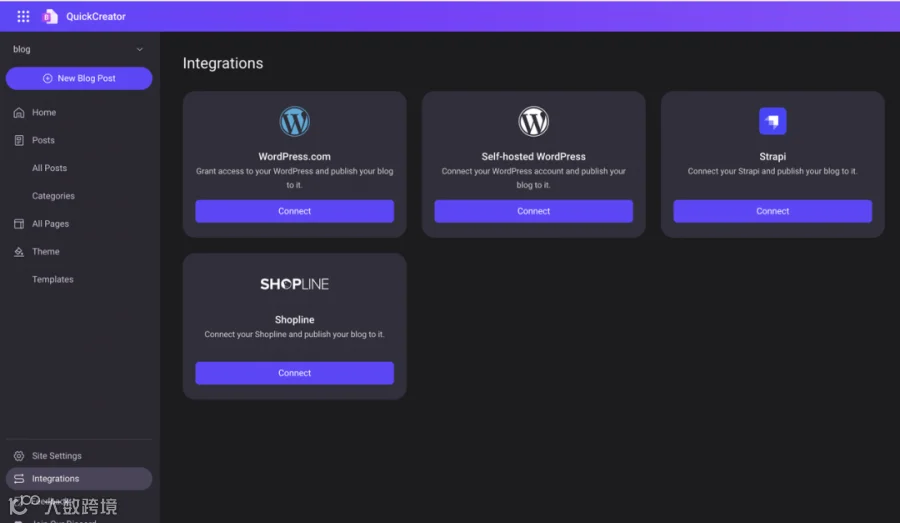Screen dimensions: 900x523
Task: Click the Self-hosted WordPress logo
Action: (533, 122)
